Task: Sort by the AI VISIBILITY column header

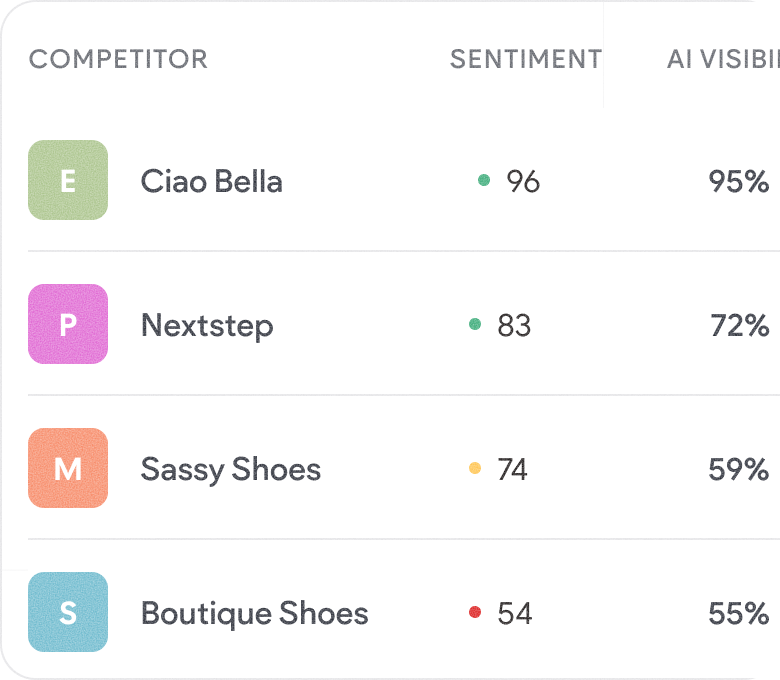Action: pyautogui.click(x=723, y=59)
